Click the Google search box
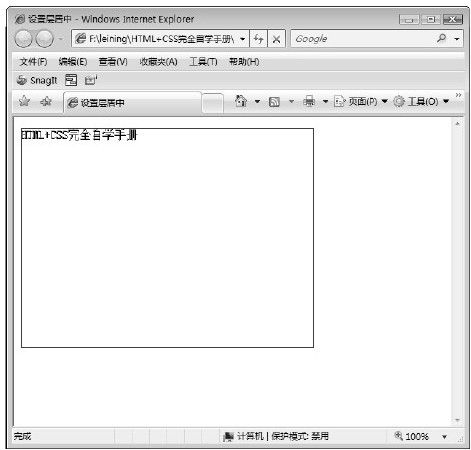 pos(363,39)
